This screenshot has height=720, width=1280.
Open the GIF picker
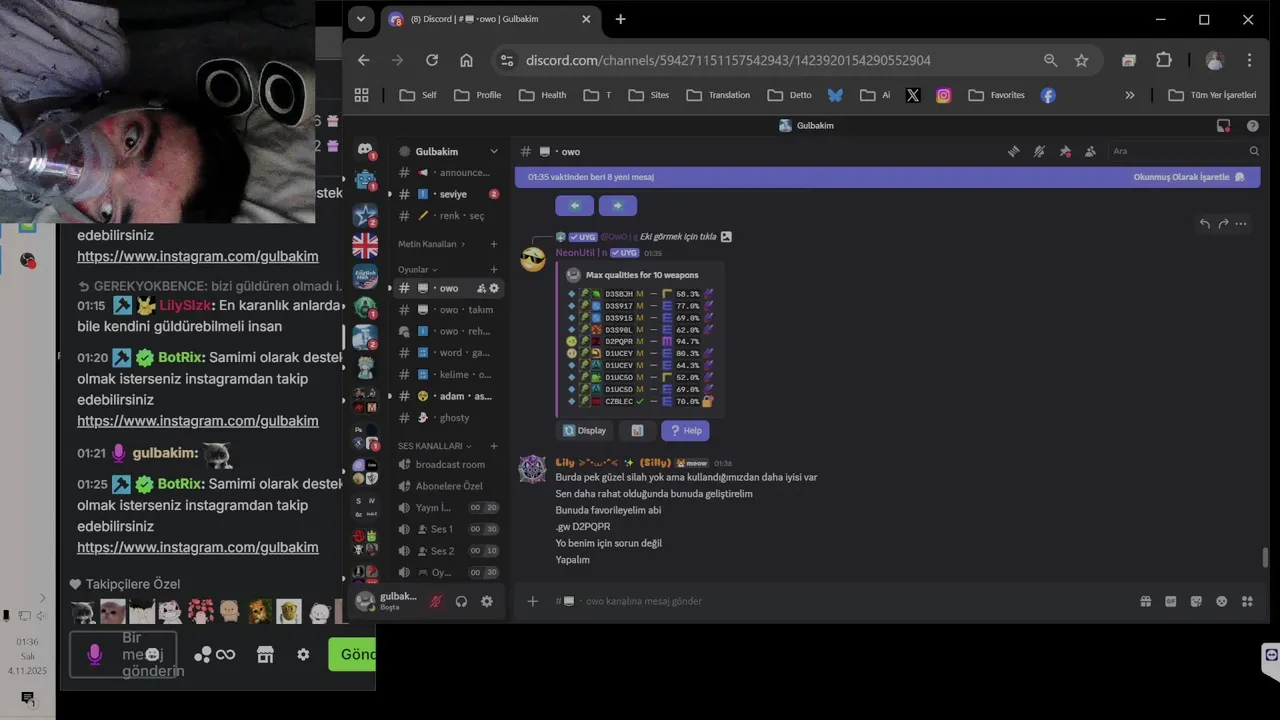click(x=1171, y=601)
